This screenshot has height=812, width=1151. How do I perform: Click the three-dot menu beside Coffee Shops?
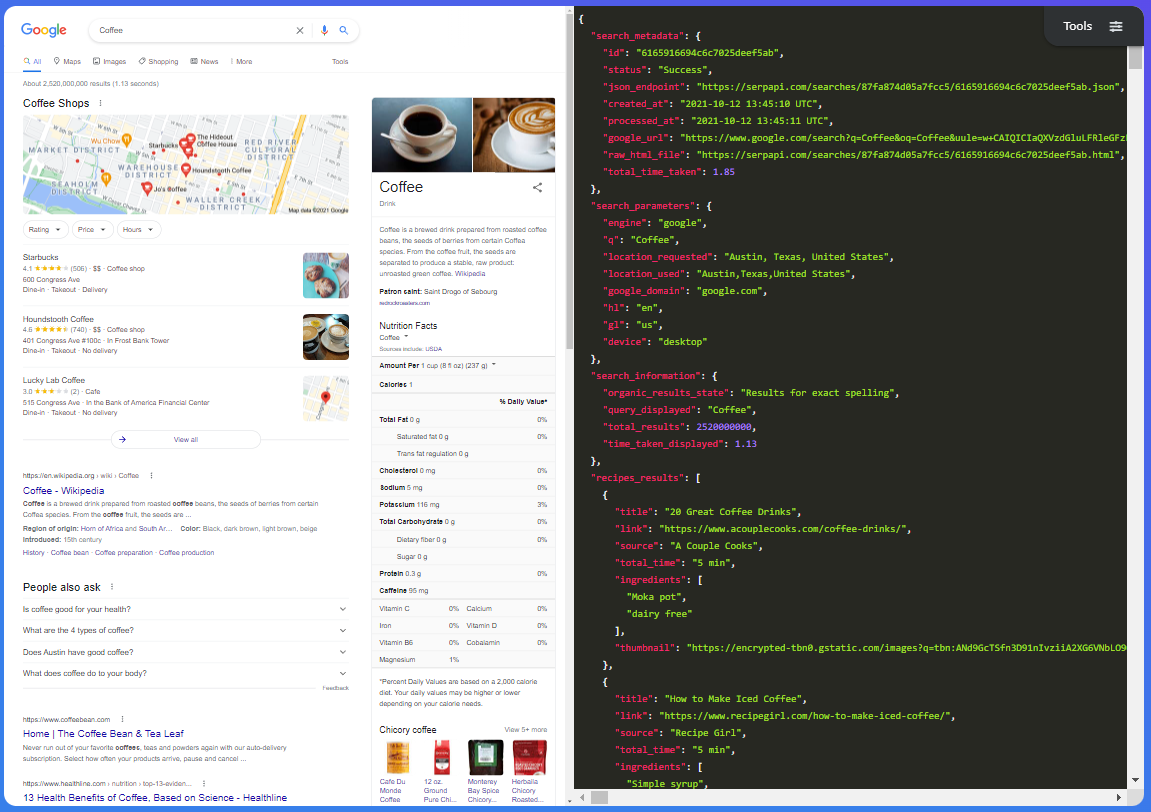100,103
